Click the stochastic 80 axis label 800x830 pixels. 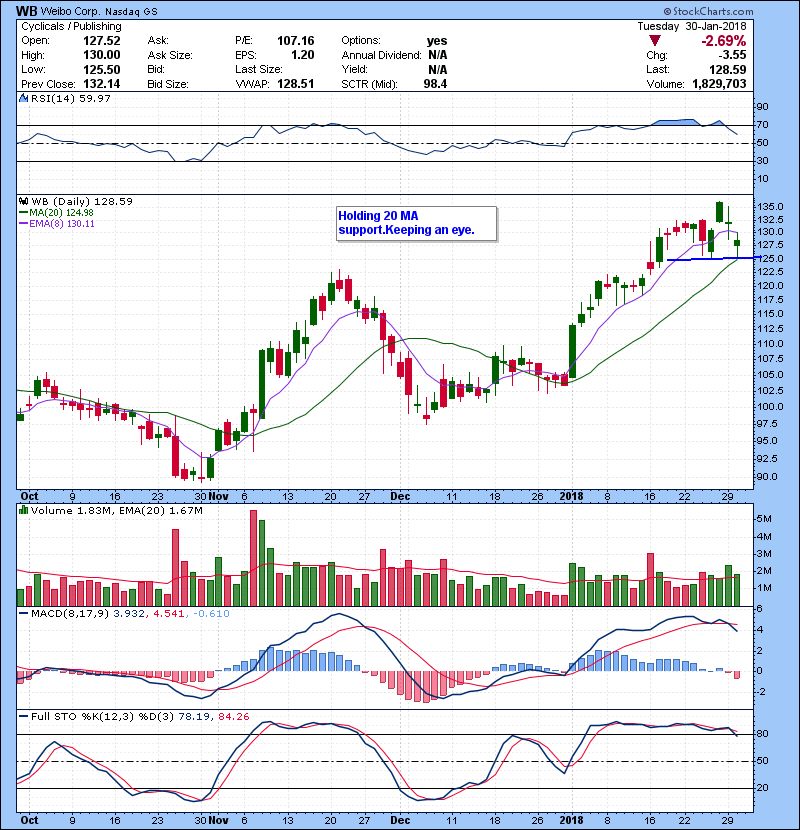(x=762, y=734)
